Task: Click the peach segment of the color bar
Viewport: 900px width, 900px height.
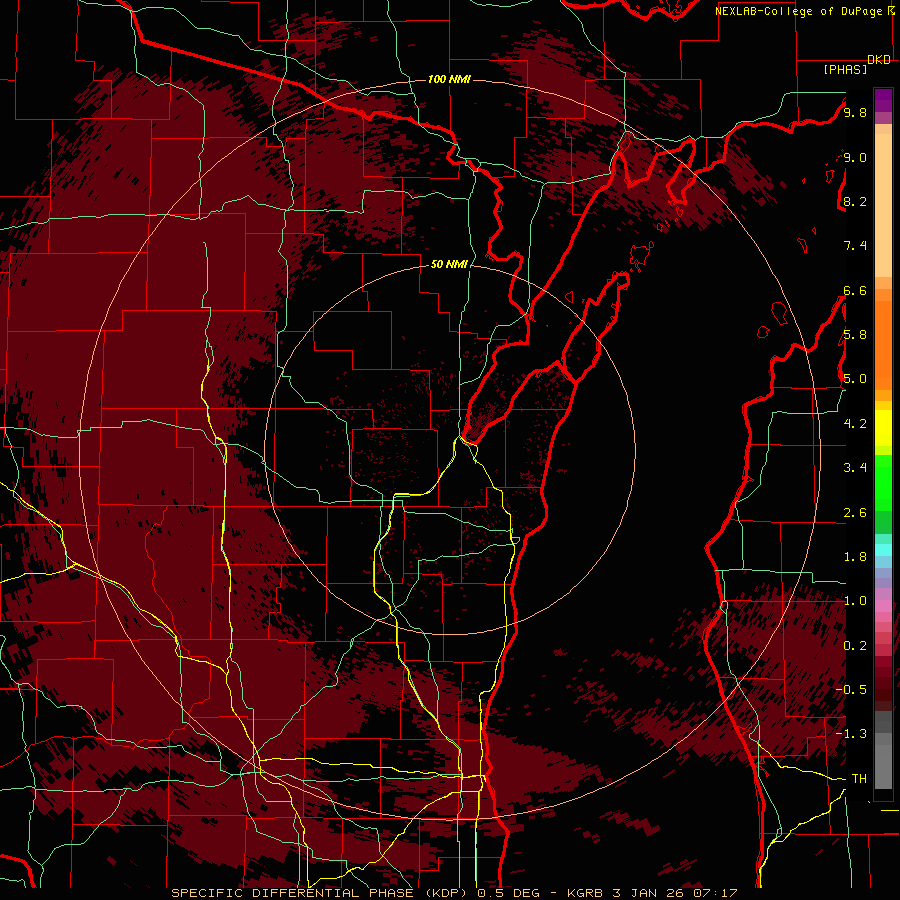Action: tap(883, 205)
